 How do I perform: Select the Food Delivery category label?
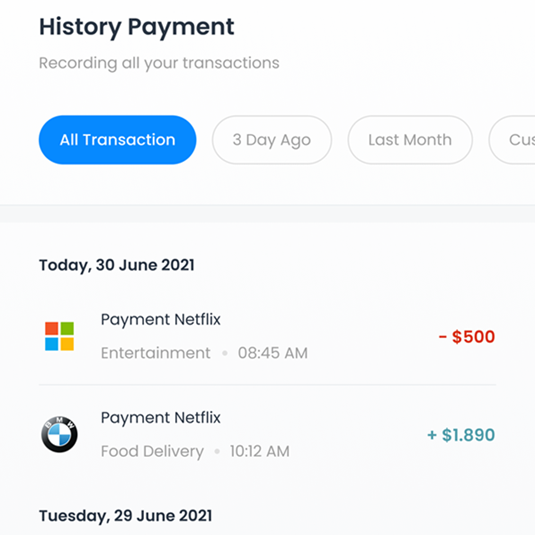[153, 451]
